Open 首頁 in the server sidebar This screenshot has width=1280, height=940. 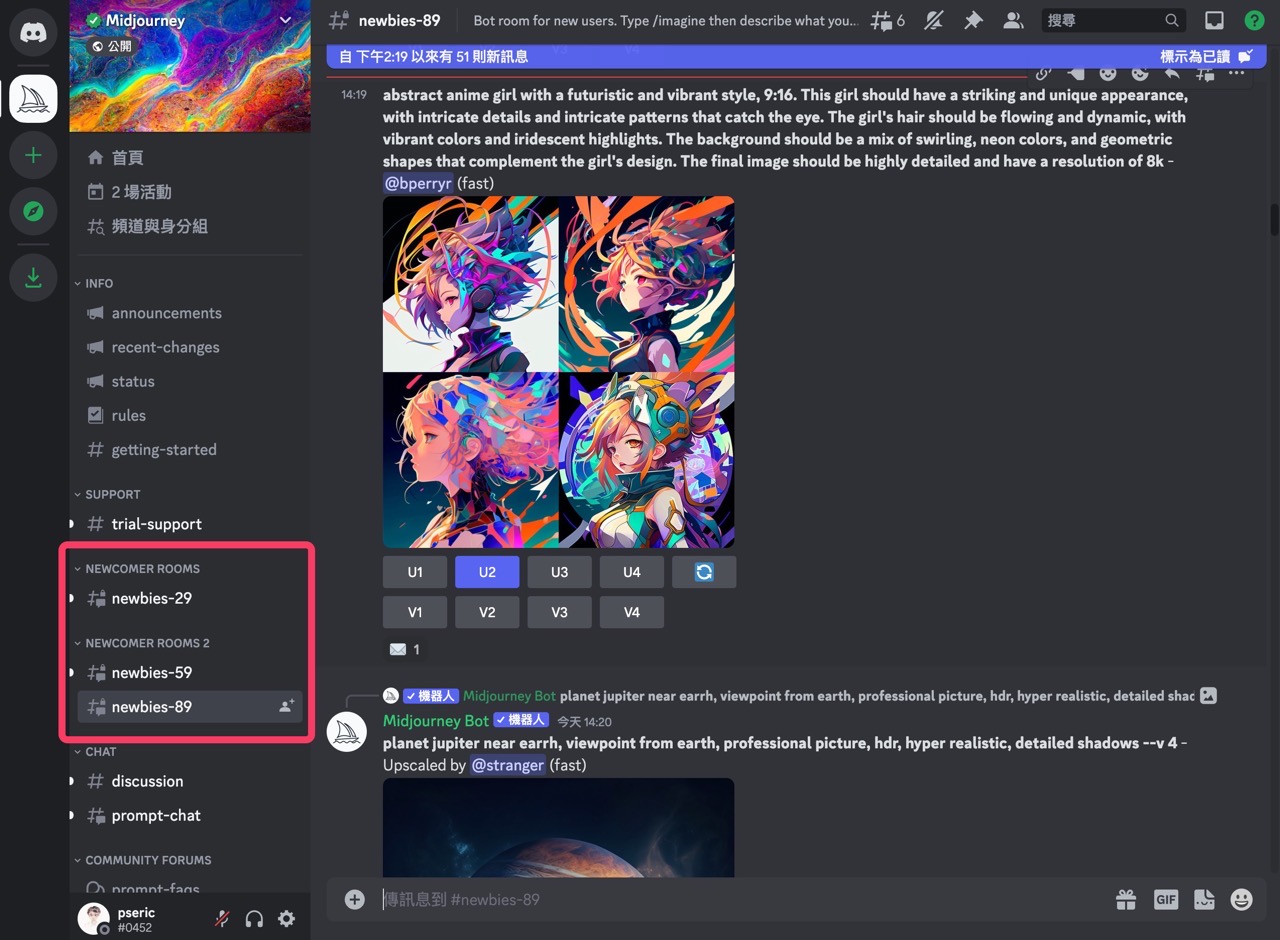tap(190, 157)
